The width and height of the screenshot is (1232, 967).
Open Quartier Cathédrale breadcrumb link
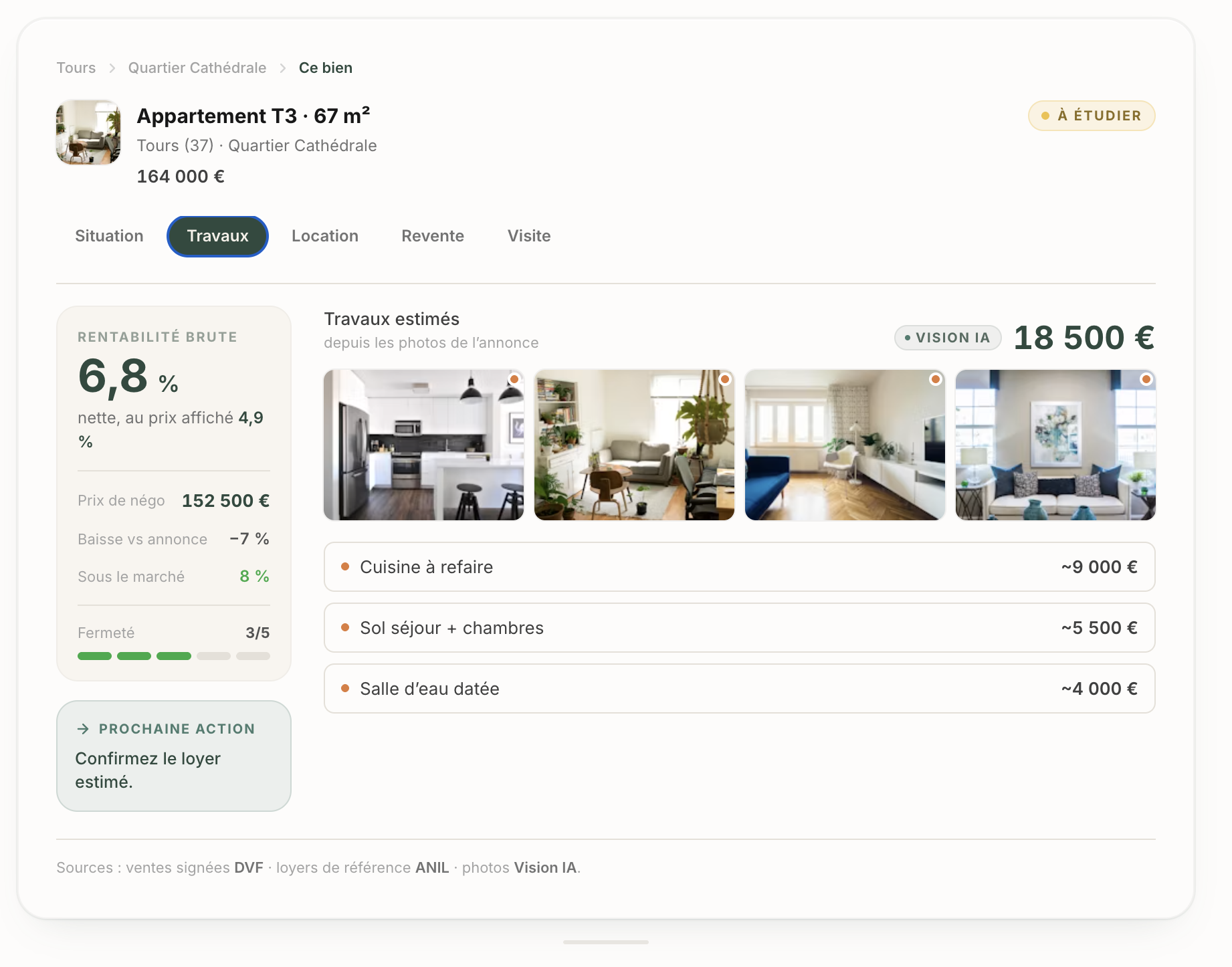[x=197, y=68]
